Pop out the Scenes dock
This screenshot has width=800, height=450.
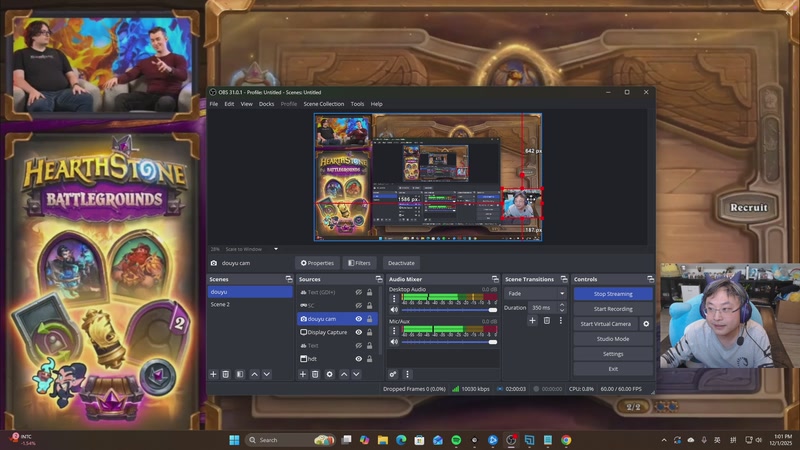[289, 279]
